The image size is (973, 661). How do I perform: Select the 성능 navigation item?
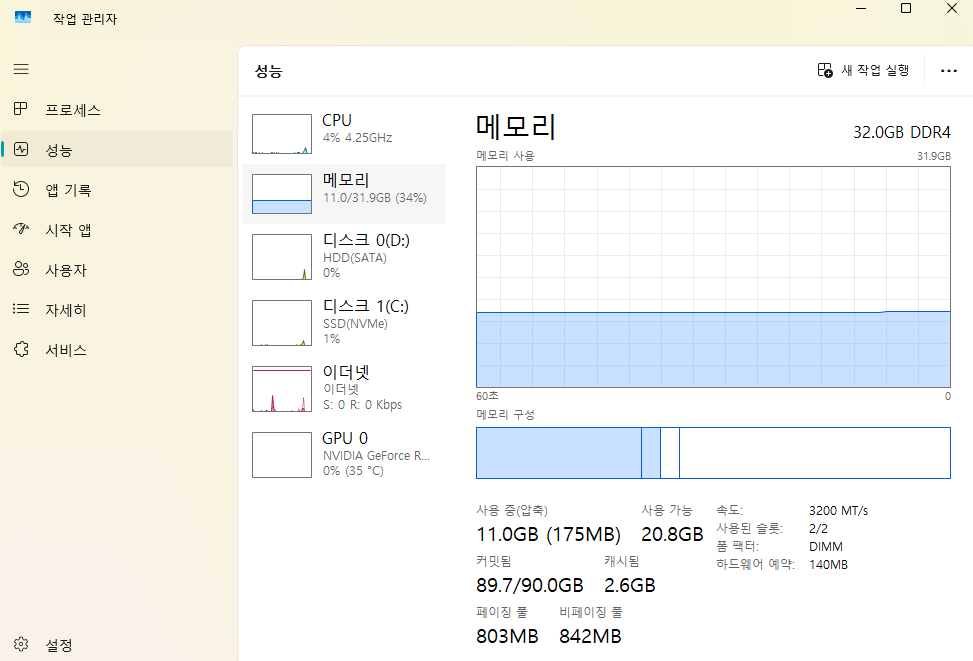point(117,149)
